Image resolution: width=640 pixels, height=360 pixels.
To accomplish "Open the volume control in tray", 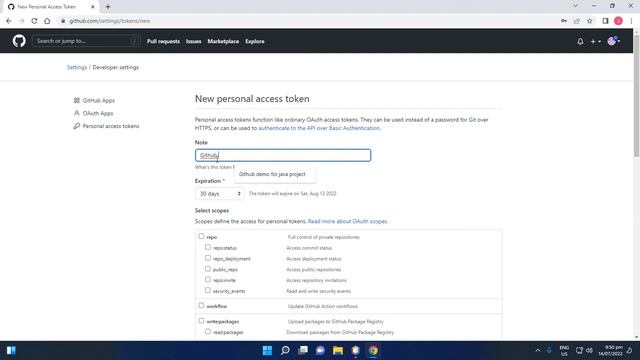I will pyautogui.click(x=589, y=351).
